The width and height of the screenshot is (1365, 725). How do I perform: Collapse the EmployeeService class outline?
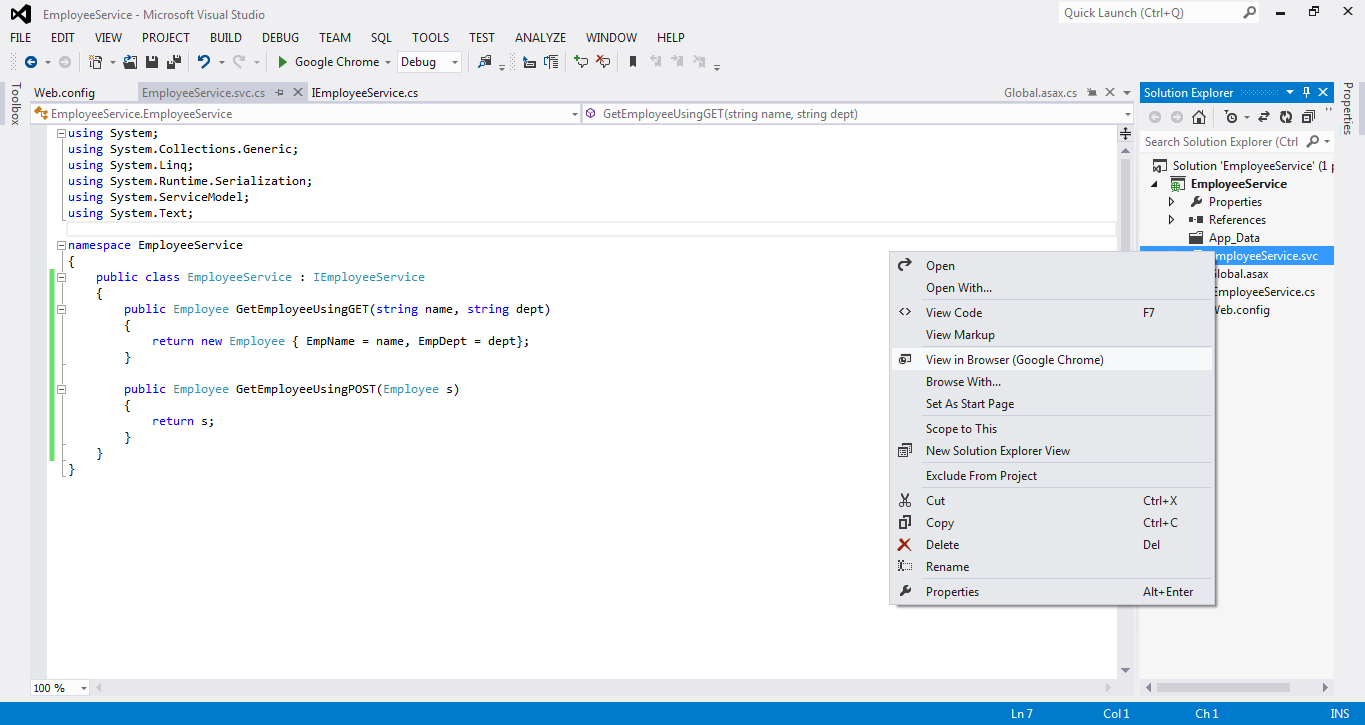point(61,277)
